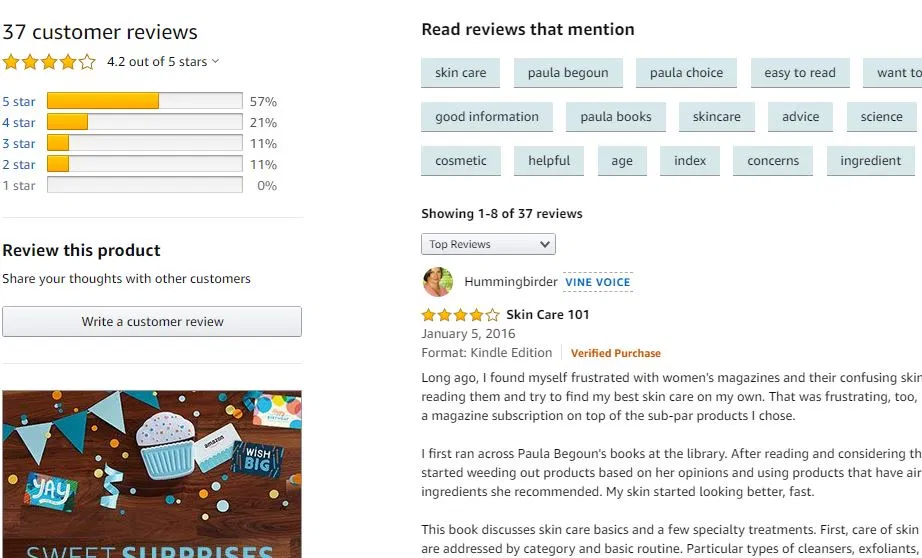The height and width of the screenshot is (558, 922).
Task: Filter reviews by 4 star
Action: click(19, 123)
